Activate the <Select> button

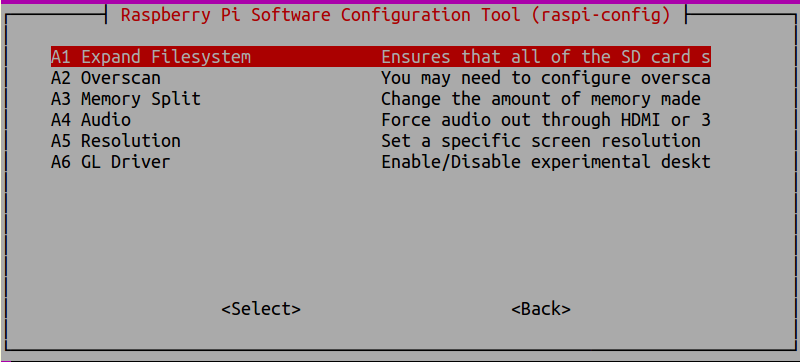261,309
